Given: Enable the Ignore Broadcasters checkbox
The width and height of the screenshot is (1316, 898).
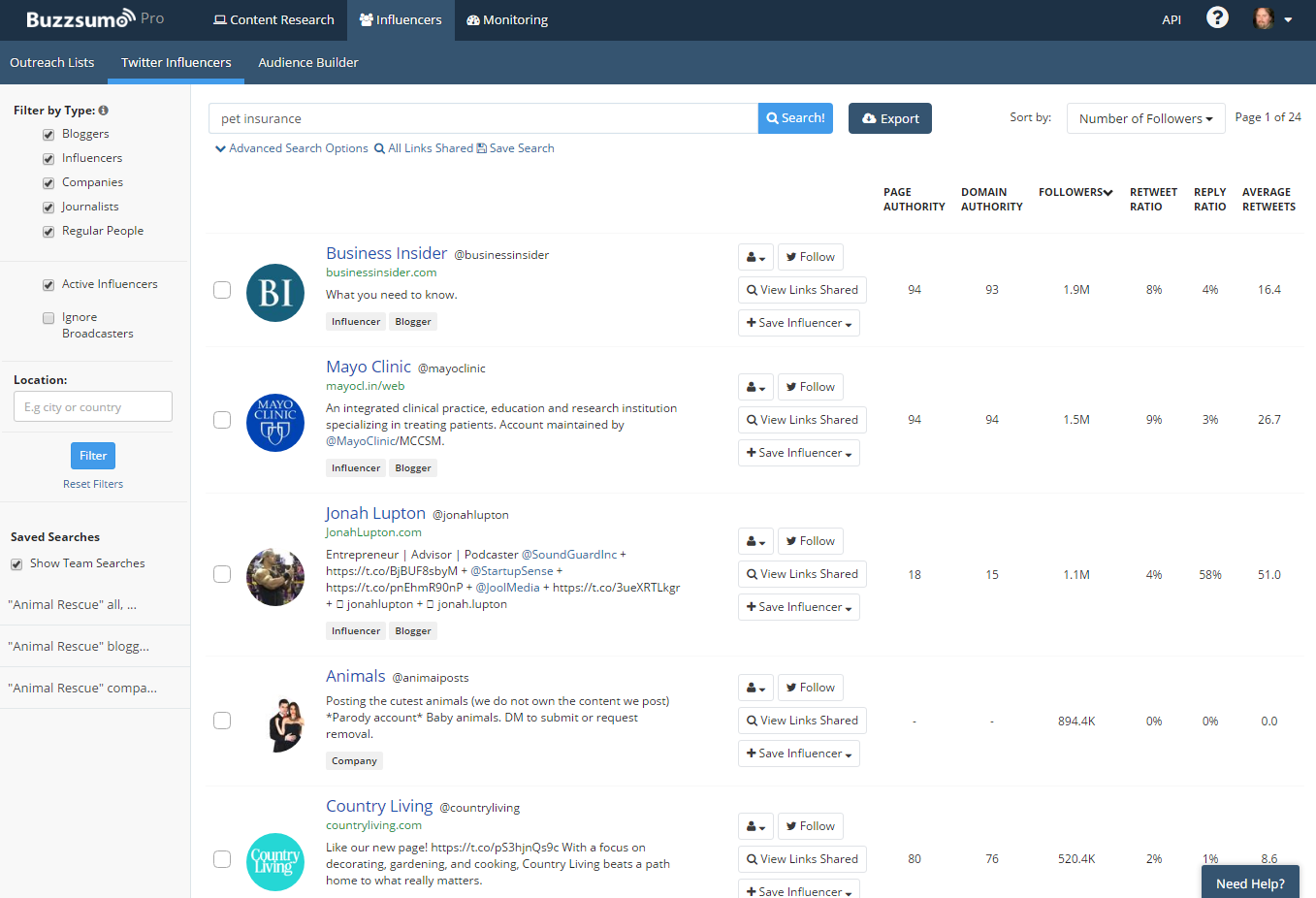Looking at the screenshot, I should coord(48,317).
